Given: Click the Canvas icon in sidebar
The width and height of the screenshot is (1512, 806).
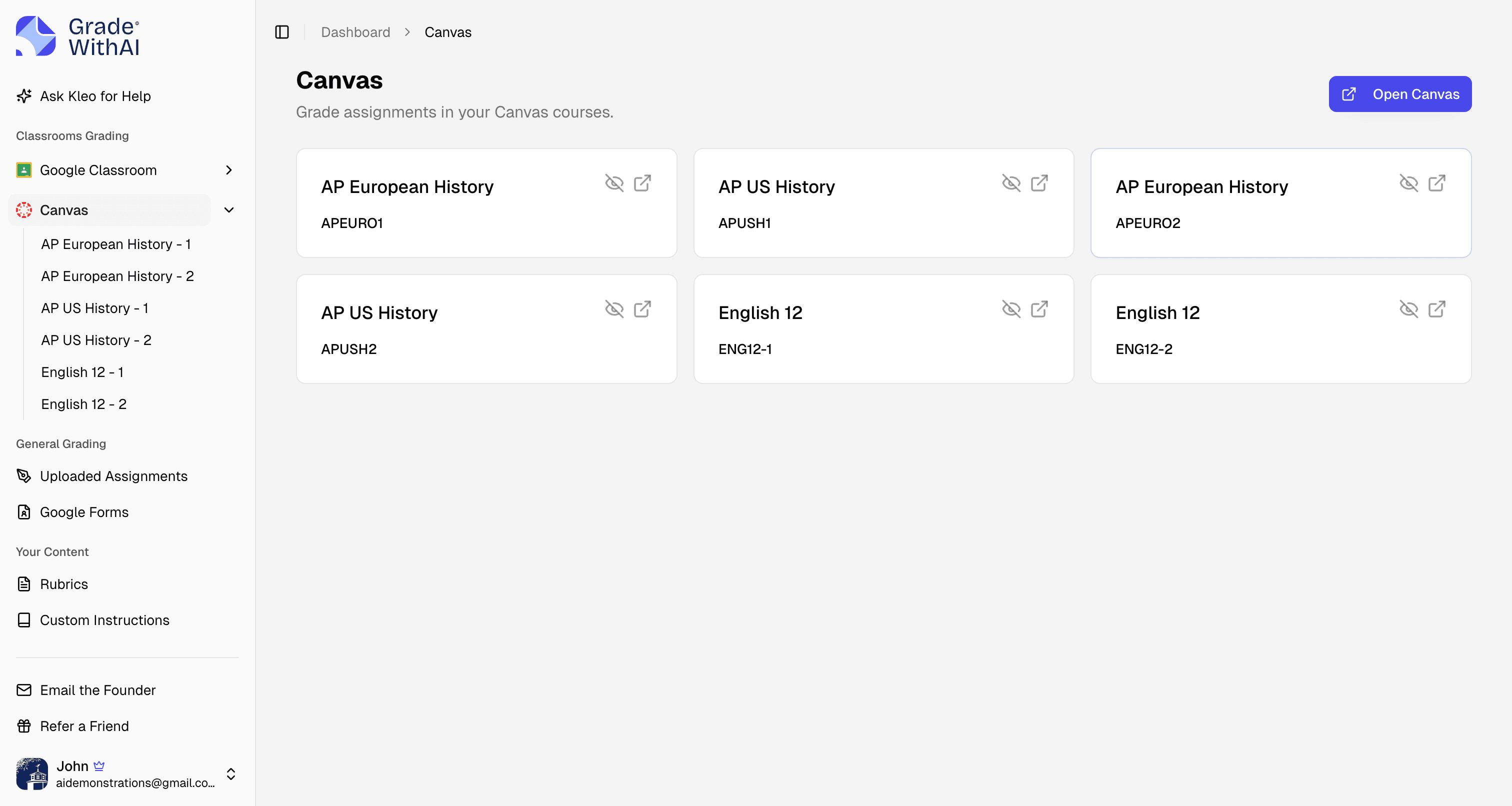Looking at the screenshot, I should point(23,209).
